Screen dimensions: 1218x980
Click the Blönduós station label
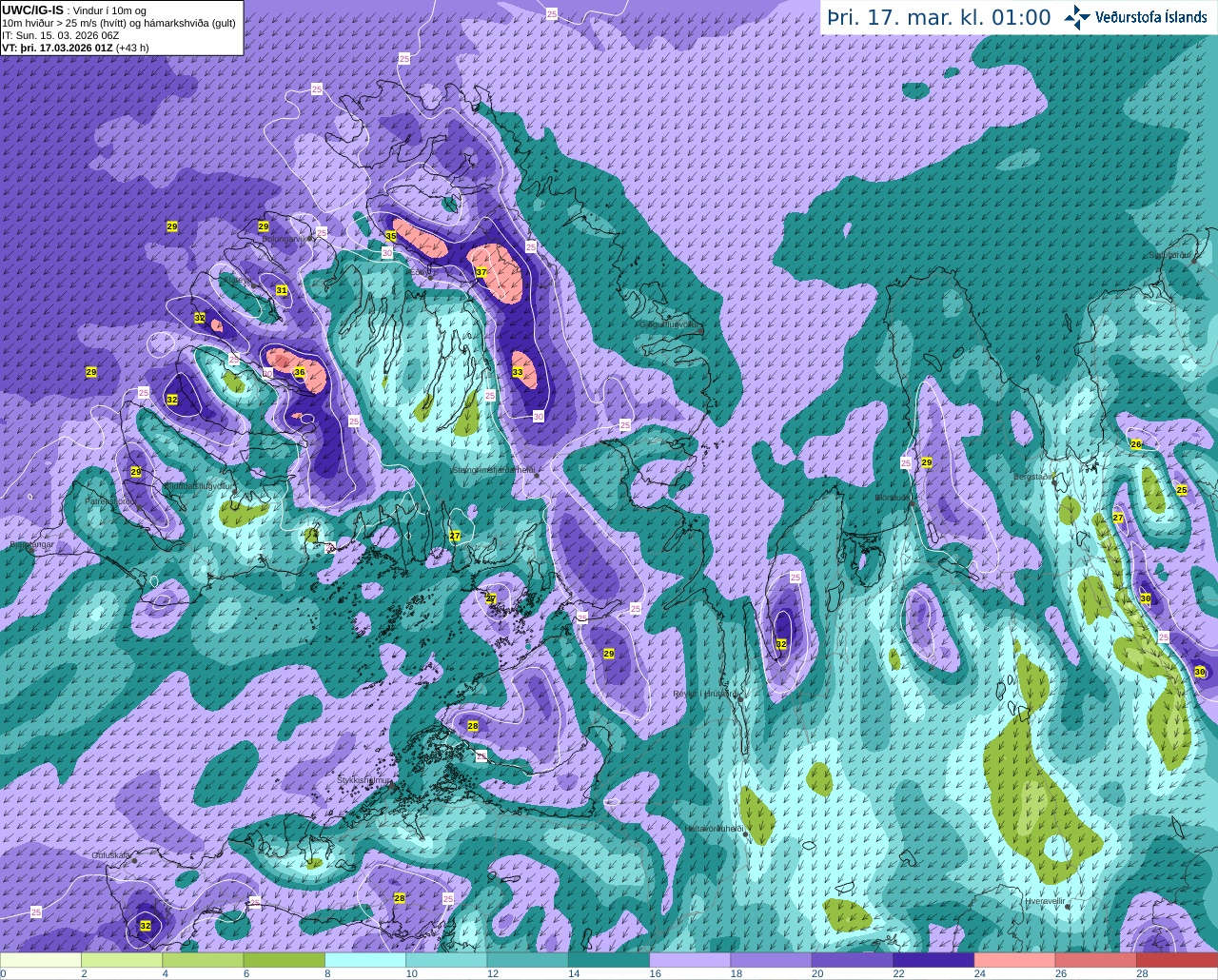point(895,497)
